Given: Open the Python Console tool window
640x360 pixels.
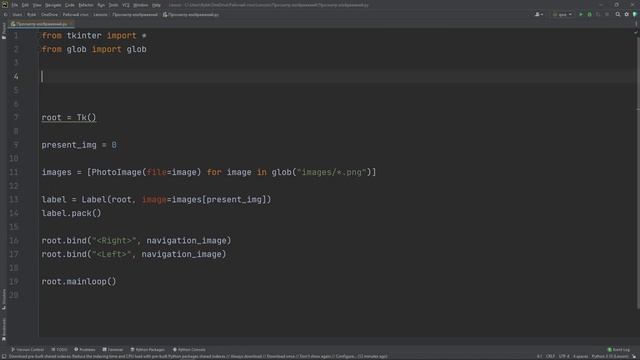Looking at the screenshot, I should (189, 350).
